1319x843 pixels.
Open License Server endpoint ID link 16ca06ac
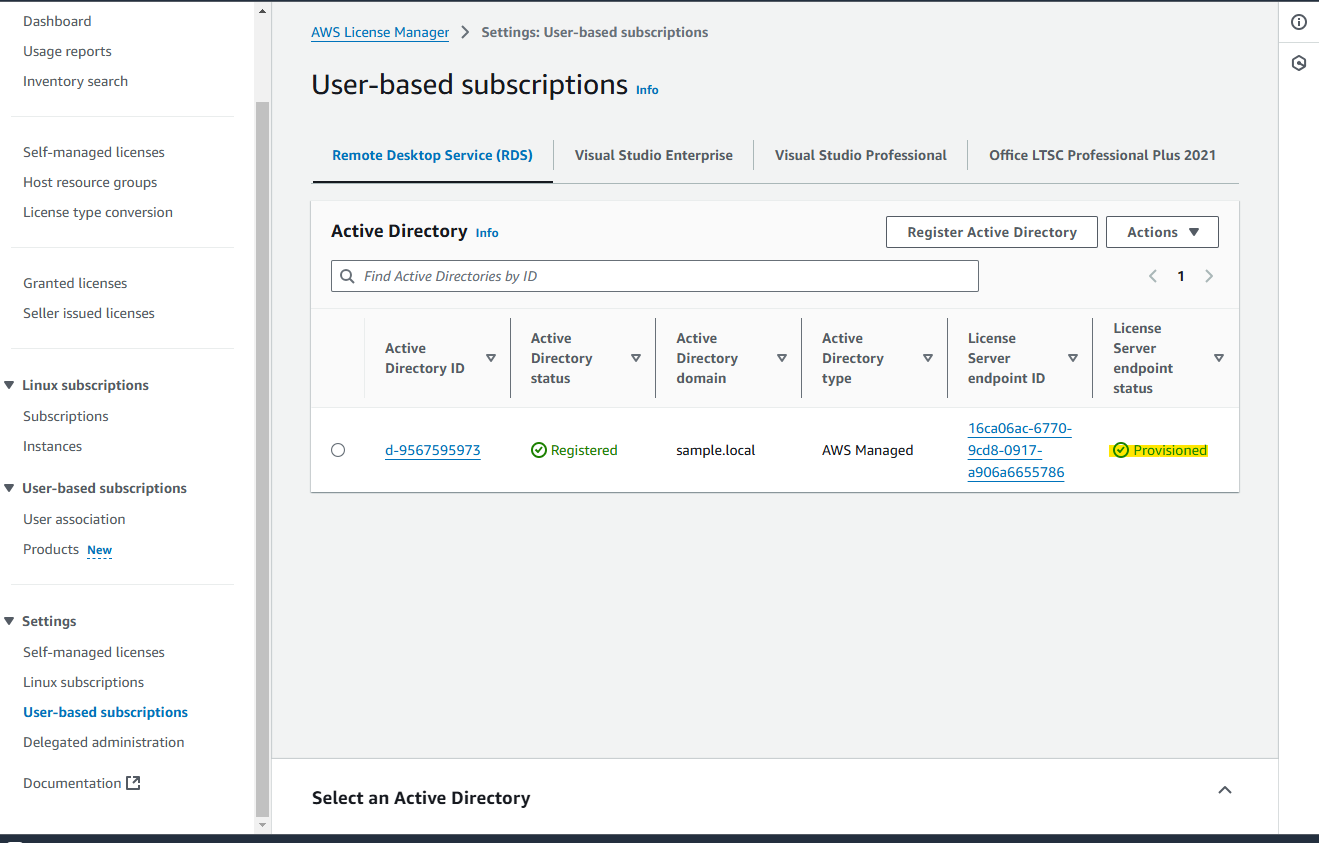(1019, 450)
